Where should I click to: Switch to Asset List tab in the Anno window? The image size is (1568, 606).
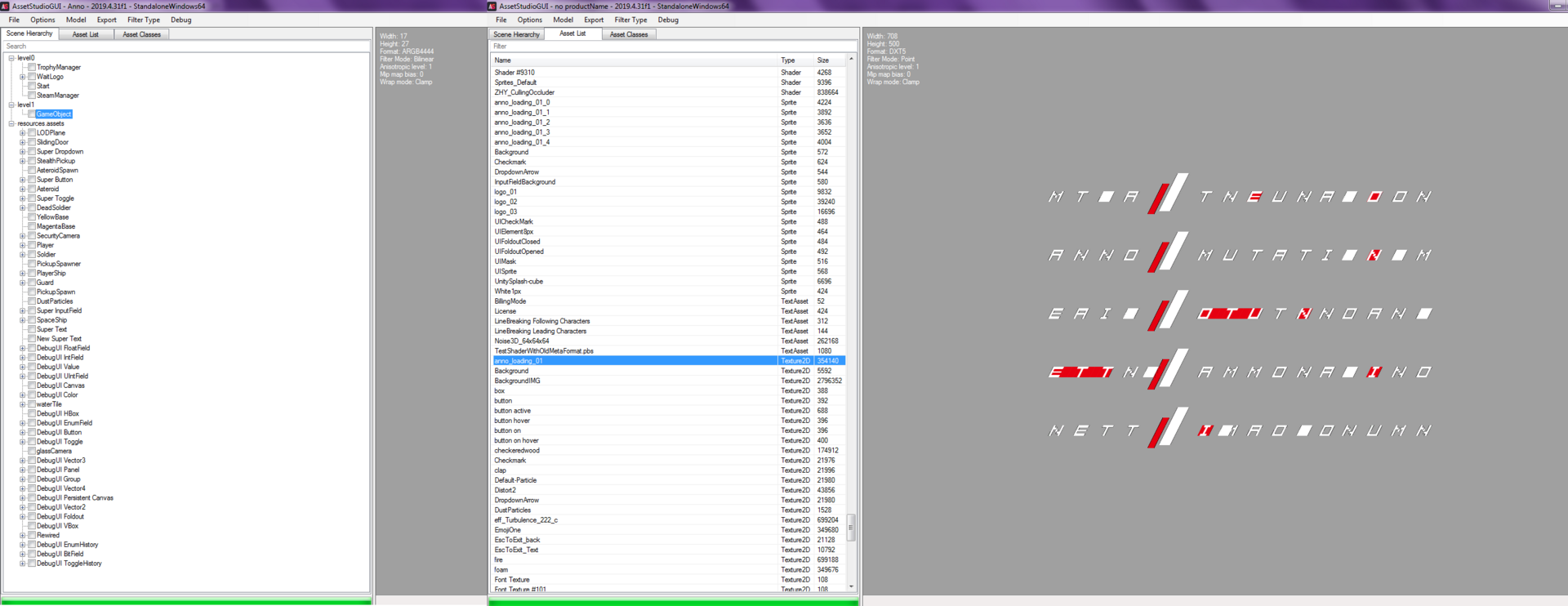(85, 34)
